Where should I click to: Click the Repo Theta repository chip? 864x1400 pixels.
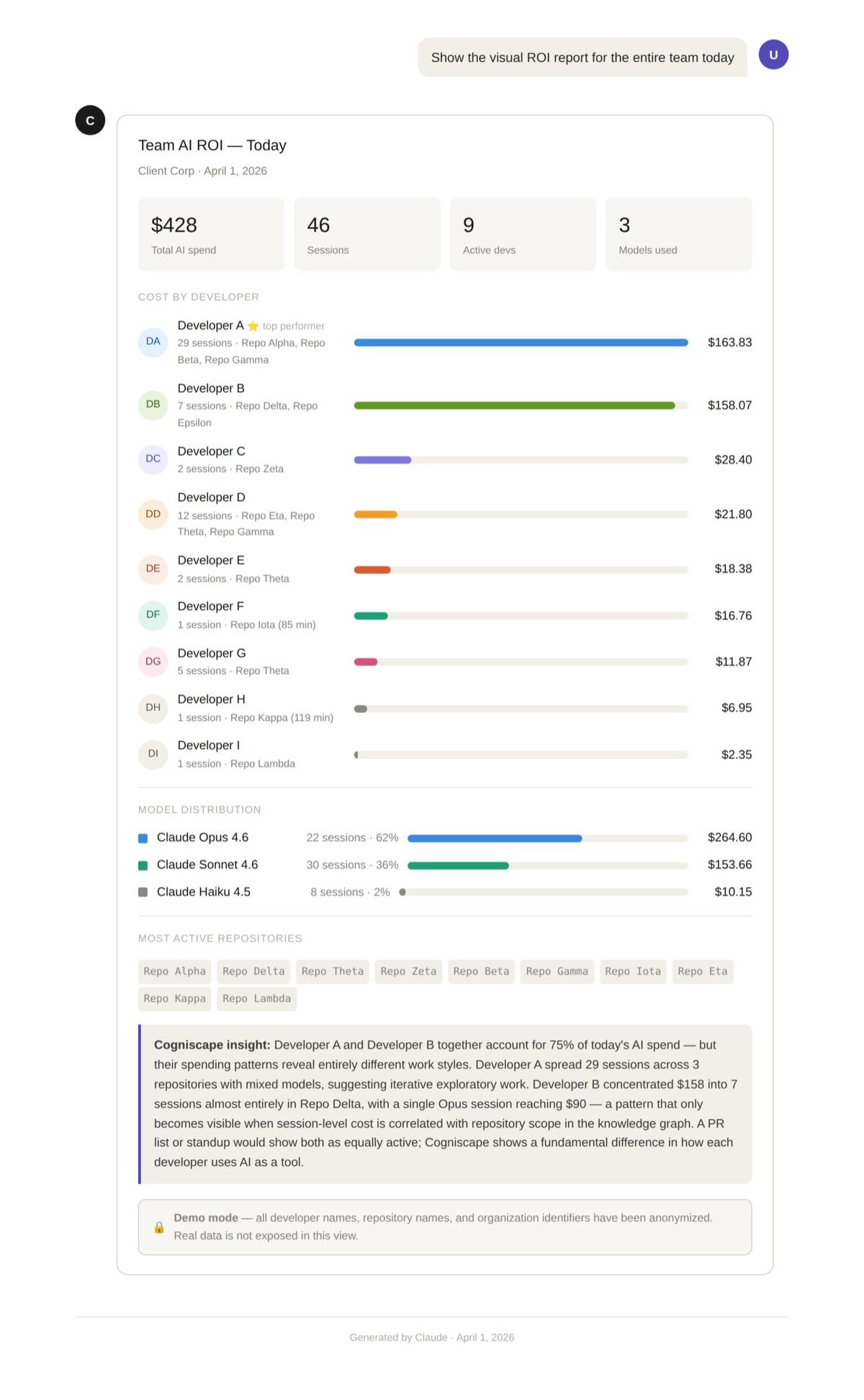[x=332, y=972]
